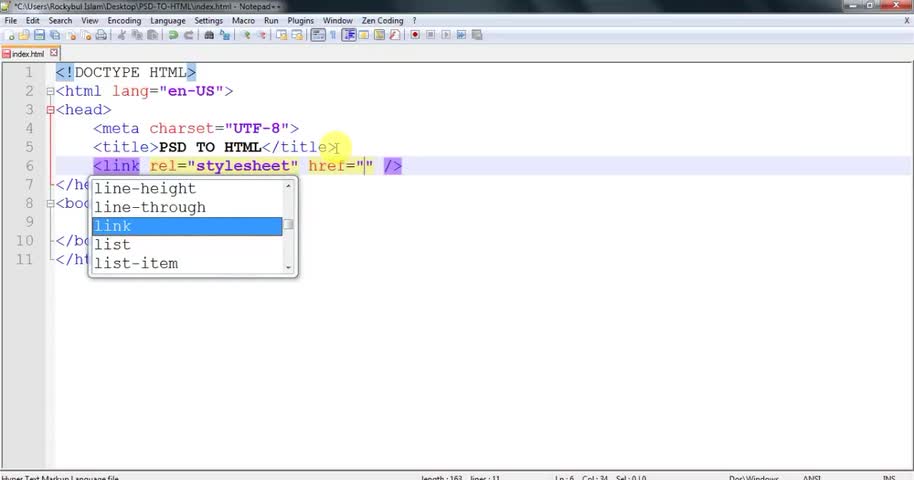Open the ? help menu
Image resolution: width=914 pixels, height=480 pixels.
tap(414, 20)
